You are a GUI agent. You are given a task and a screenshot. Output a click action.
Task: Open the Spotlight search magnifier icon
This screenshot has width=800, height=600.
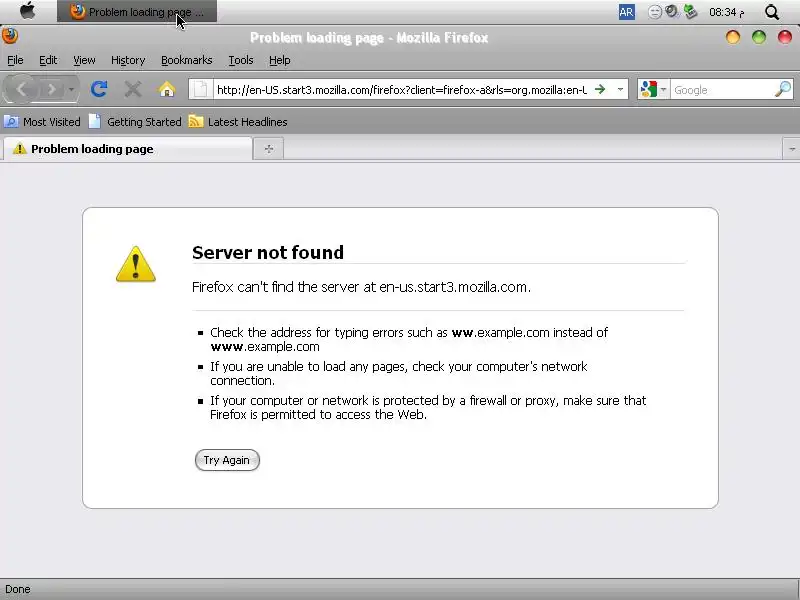point(772,12)
